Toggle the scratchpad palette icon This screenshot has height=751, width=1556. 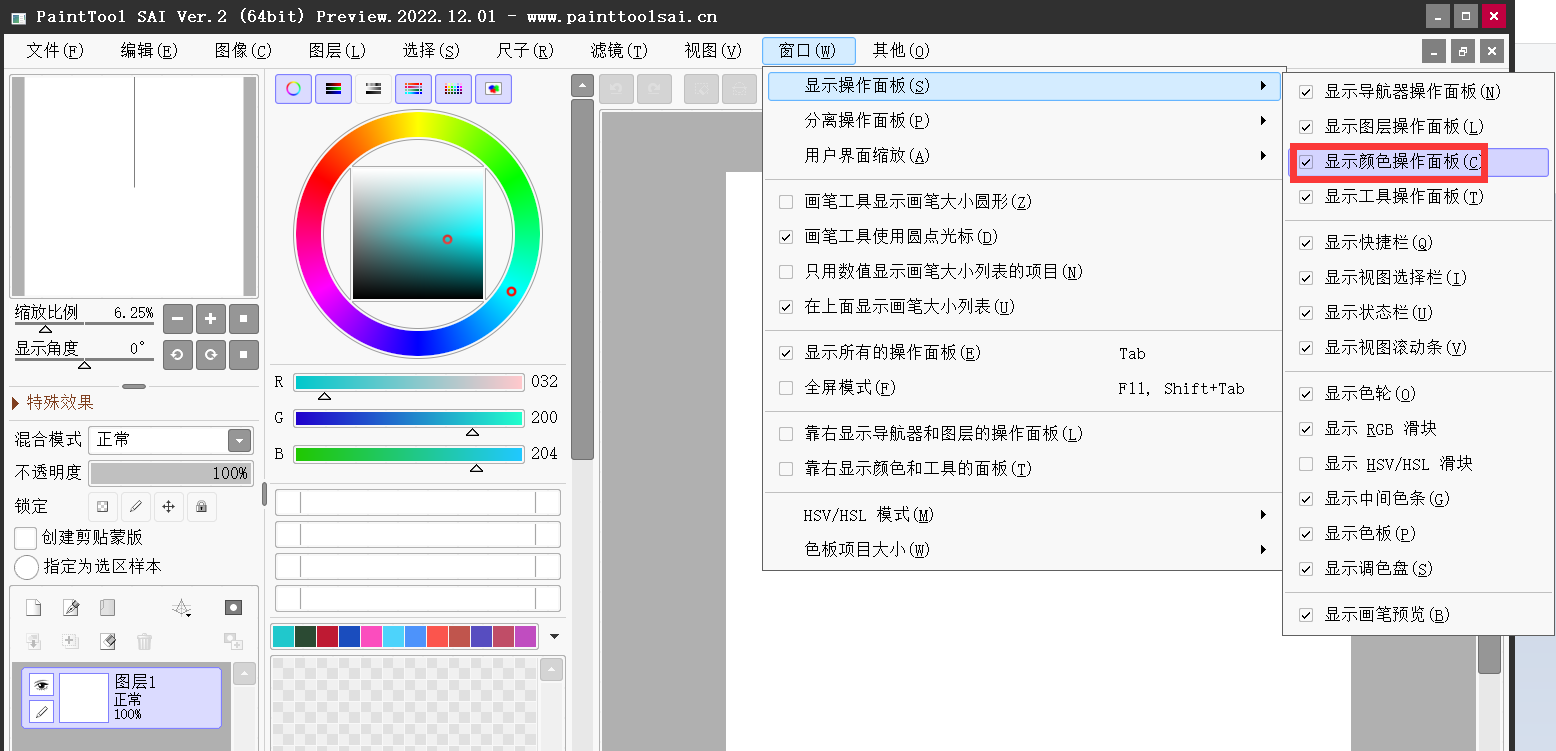point(493,88)
